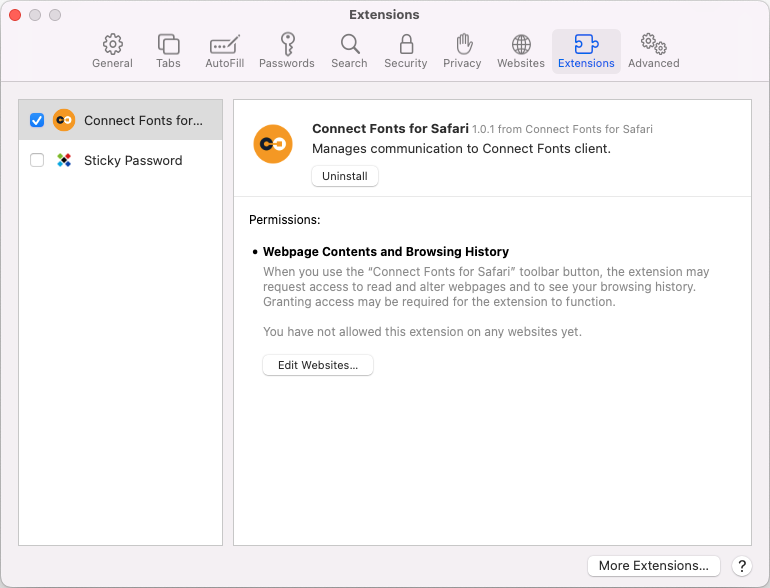Click the Permissions: label
The image size is (770, 588).
pyautogui.click(x=284, y=220)
